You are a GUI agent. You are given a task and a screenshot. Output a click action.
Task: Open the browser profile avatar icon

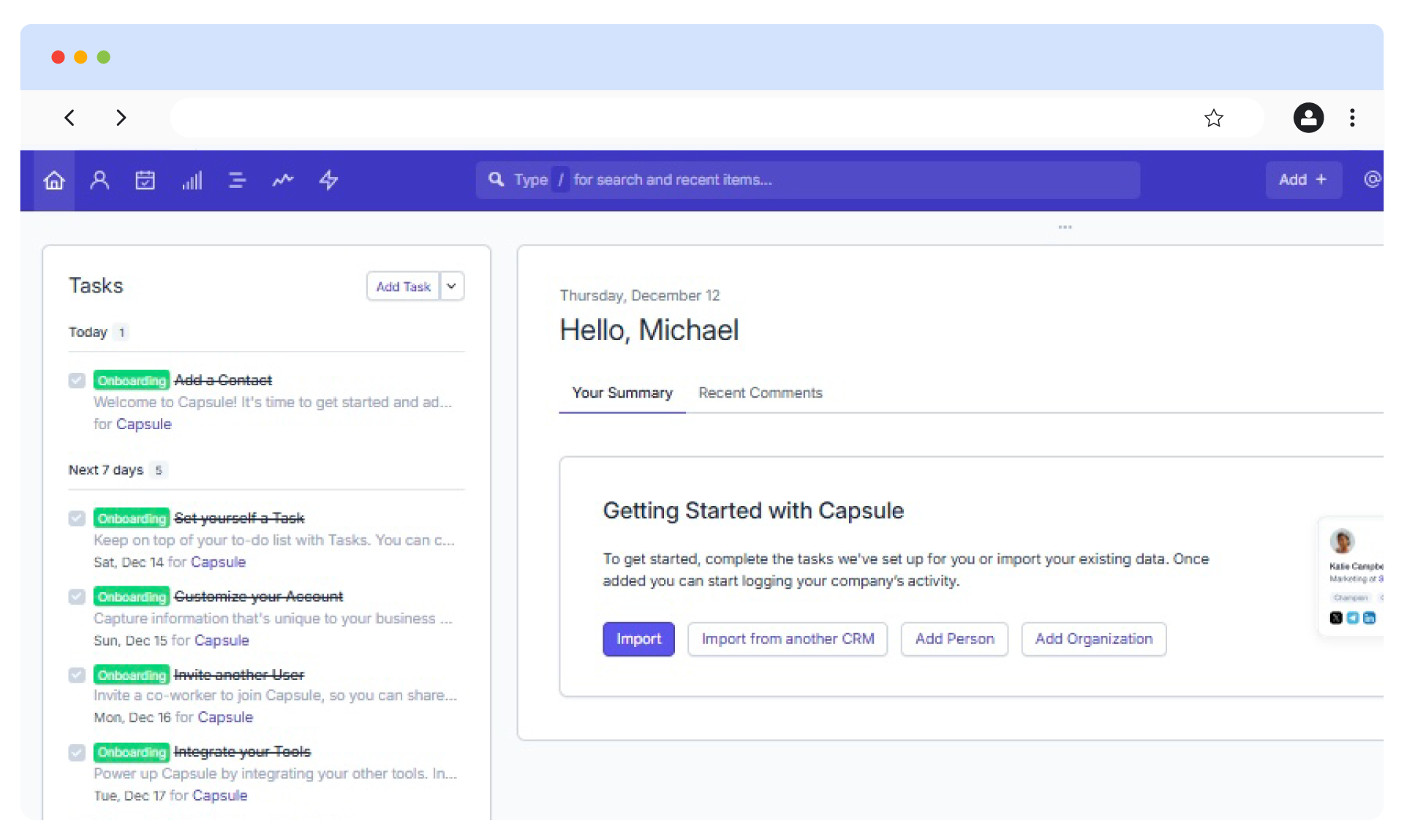(1308, 118)
